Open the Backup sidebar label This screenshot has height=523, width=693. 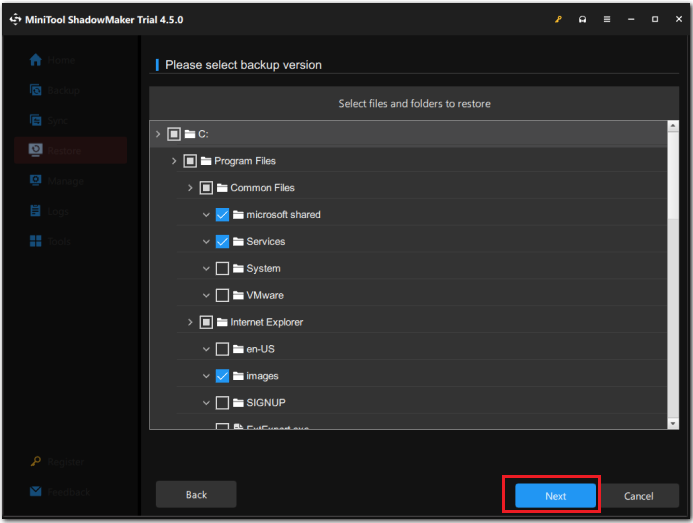click(64, 91)
